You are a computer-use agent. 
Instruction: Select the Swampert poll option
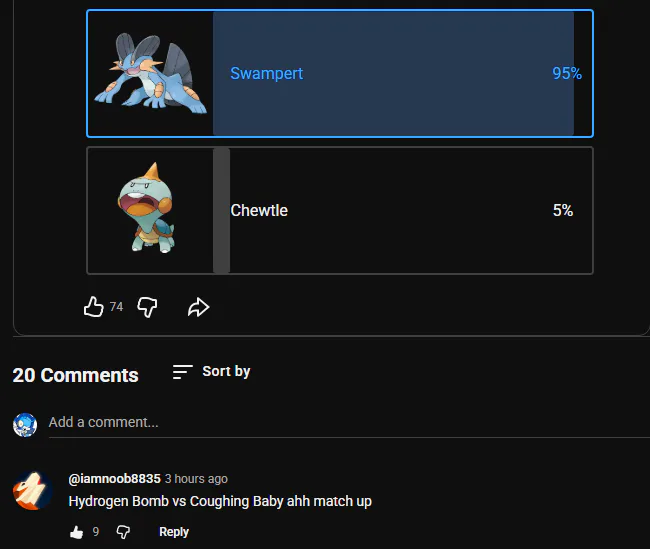(340, 73)
